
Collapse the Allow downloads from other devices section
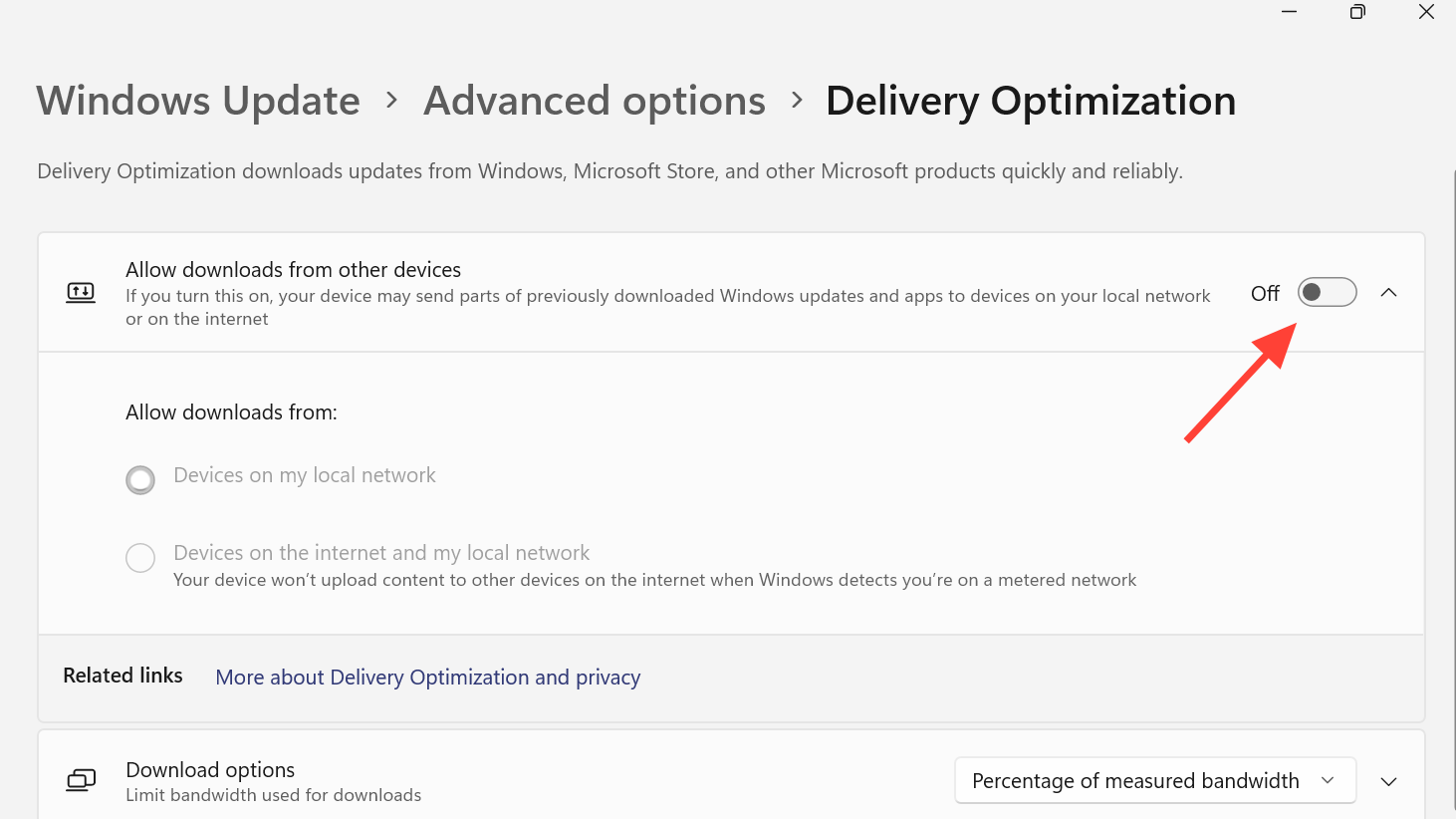coord(1388,292)
